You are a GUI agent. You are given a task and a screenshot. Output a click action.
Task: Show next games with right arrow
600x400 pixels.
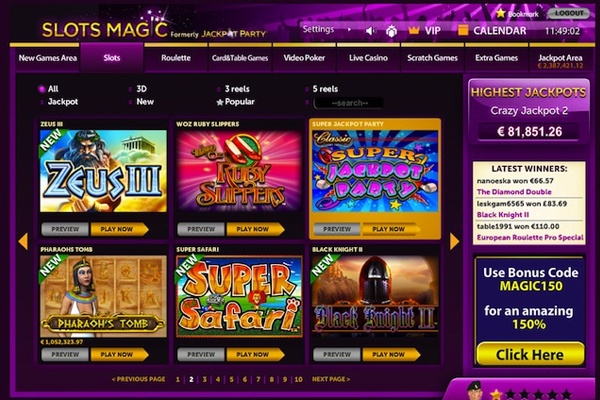tap(454, 241)
